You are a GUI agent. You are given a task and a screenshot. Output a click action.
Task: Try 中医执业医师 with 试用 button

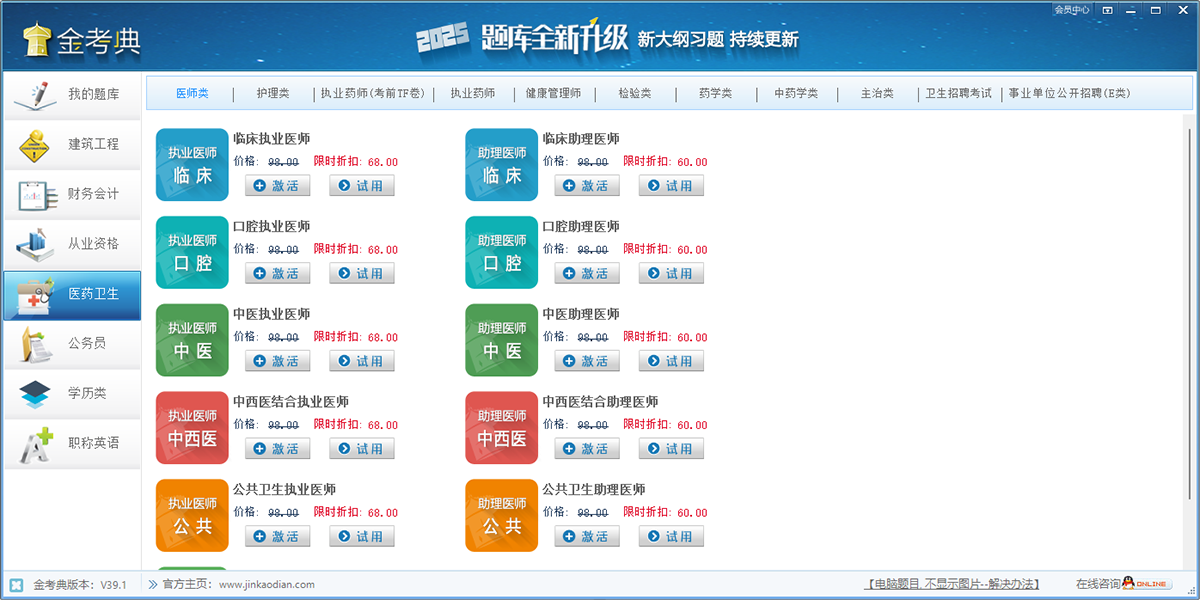pyautogui.click(x=362, y=361)
